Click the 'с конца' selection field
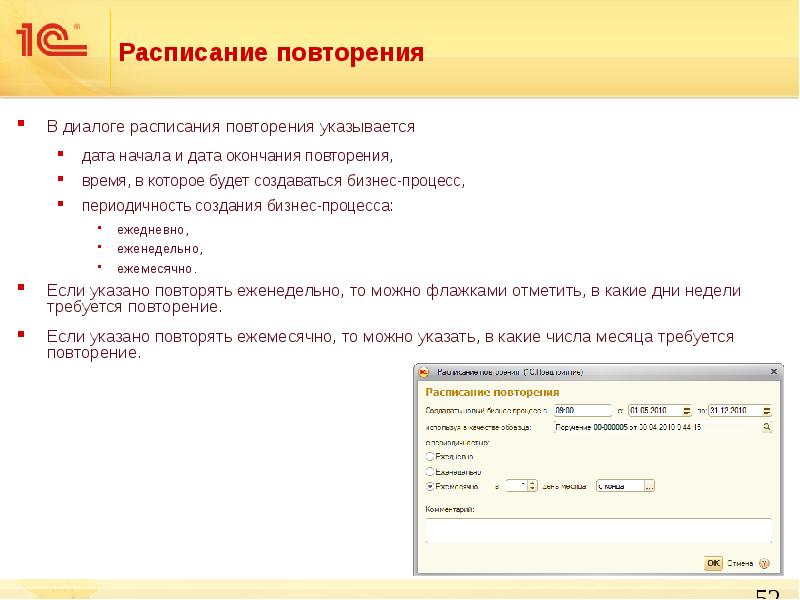This screenshot has width=800, height=600. point(620,486)
